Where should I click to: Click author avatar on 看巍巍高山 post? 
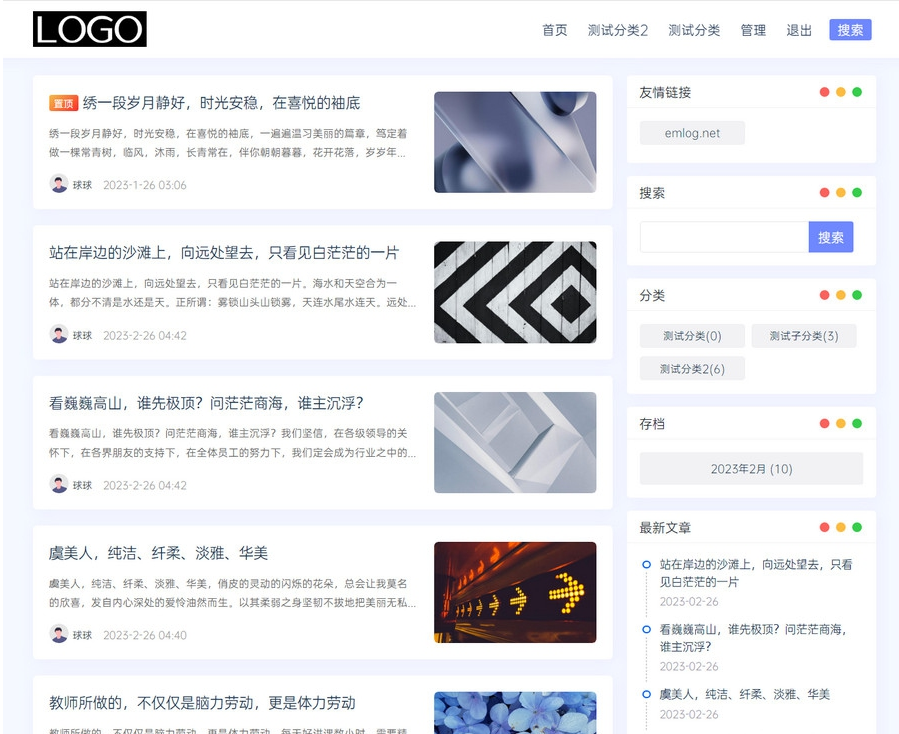[x=58, y=485]
